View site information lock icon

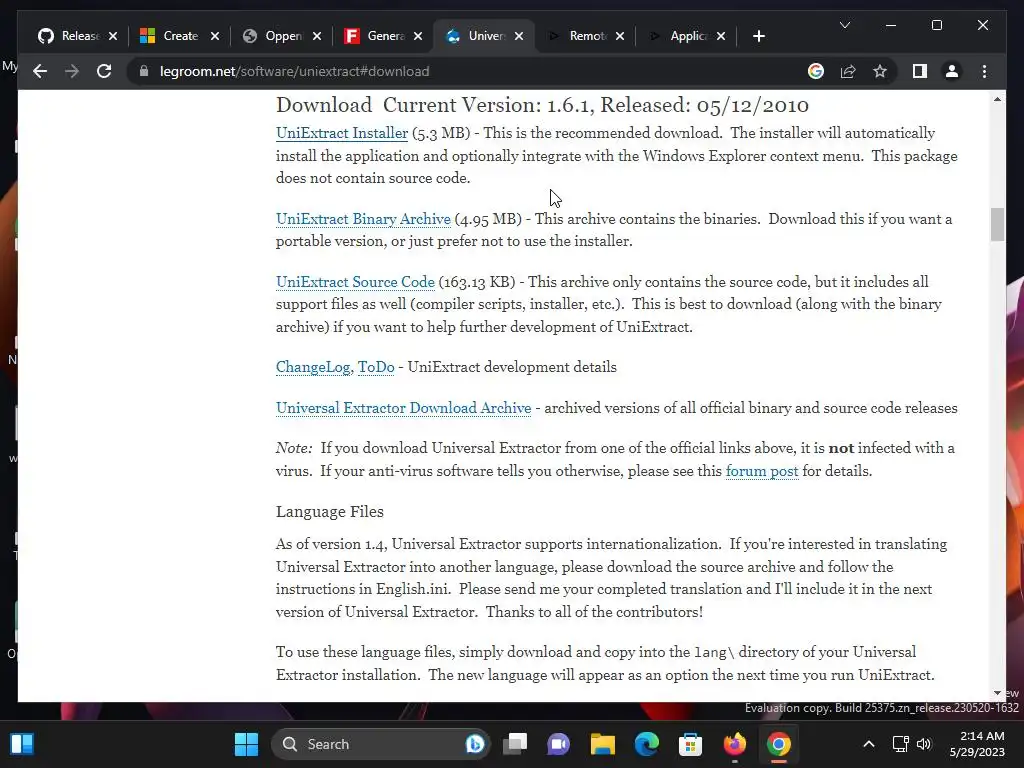pyautogui.click(x=144, y=71)
